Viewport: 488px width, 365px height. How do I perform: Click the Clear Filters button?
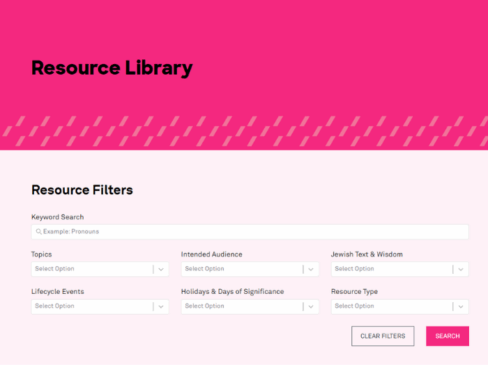click(383, 336)
